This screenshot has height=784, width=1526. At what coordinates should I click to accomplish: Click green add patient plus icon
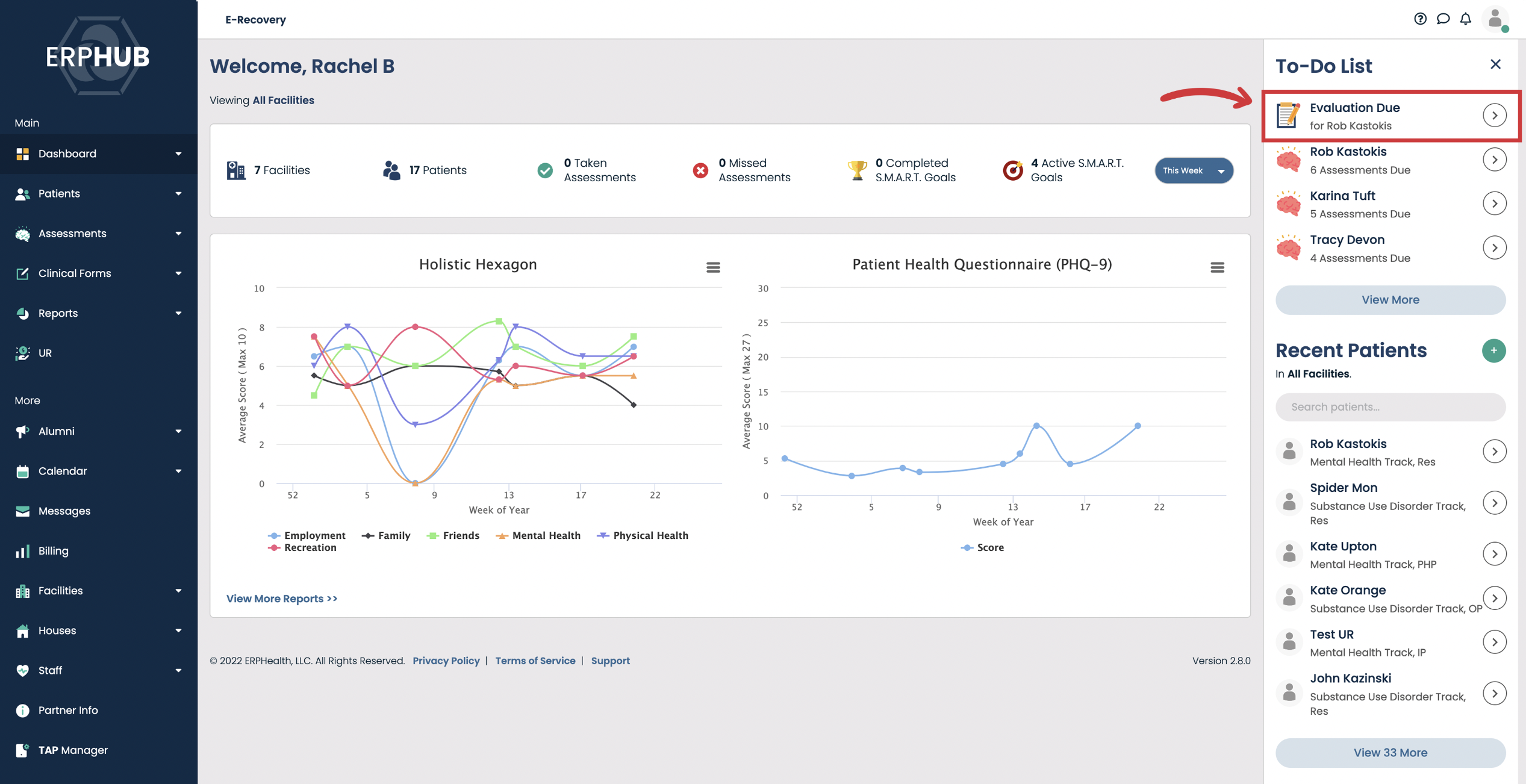click(1493, 350)
